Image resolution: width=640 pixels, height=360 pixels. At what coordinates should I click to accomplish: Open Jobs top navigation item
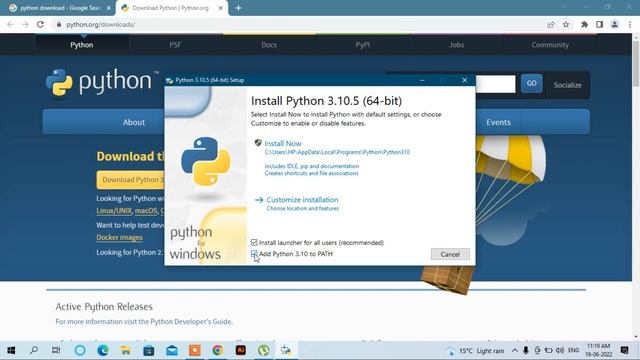click(456, 45)
